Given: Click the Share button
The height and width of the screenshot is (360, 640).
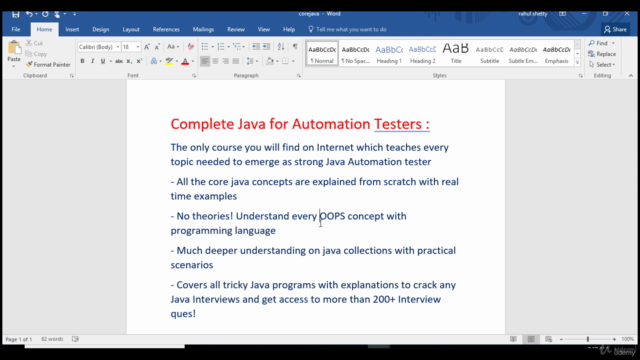Looking at the screenshot, I should coord(615,29).
